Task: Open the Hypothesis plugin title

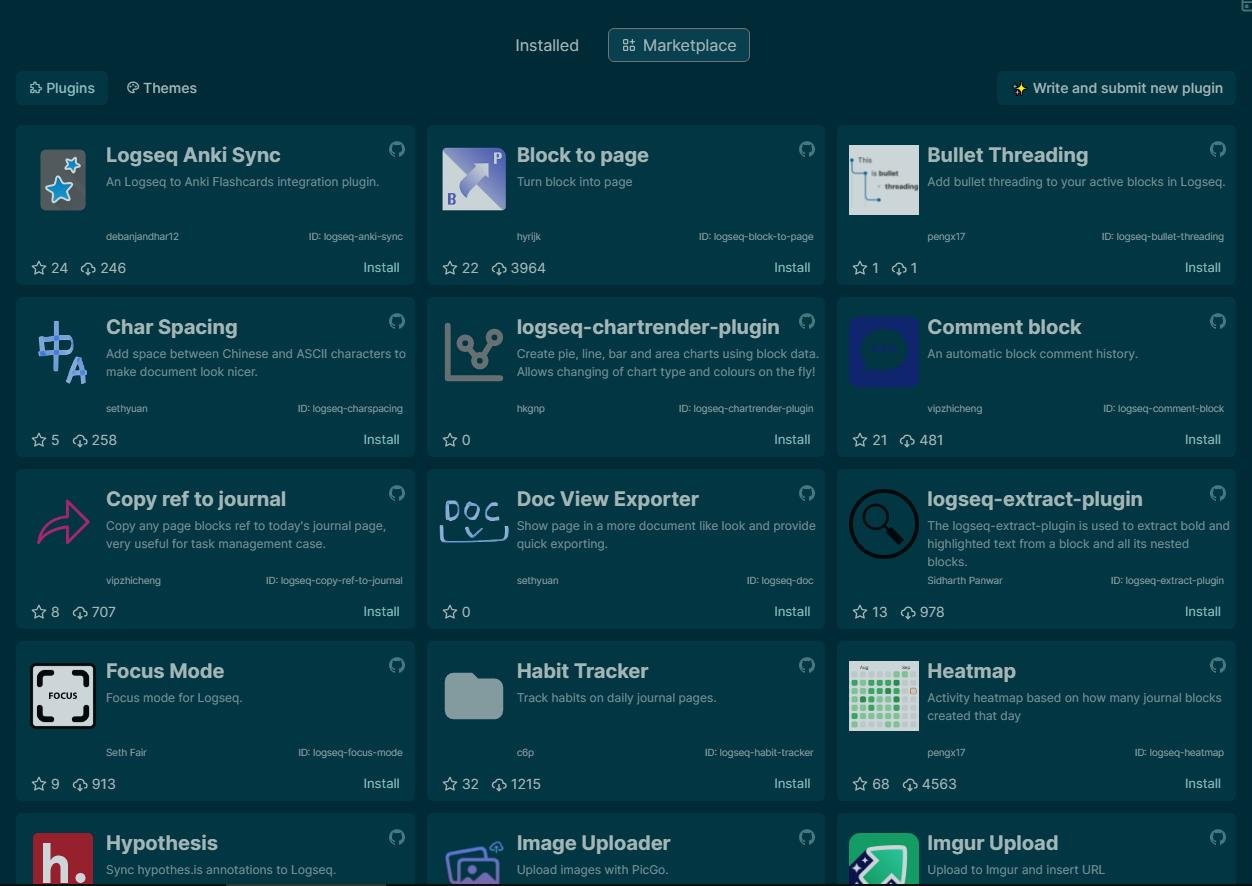Action: 161,843
